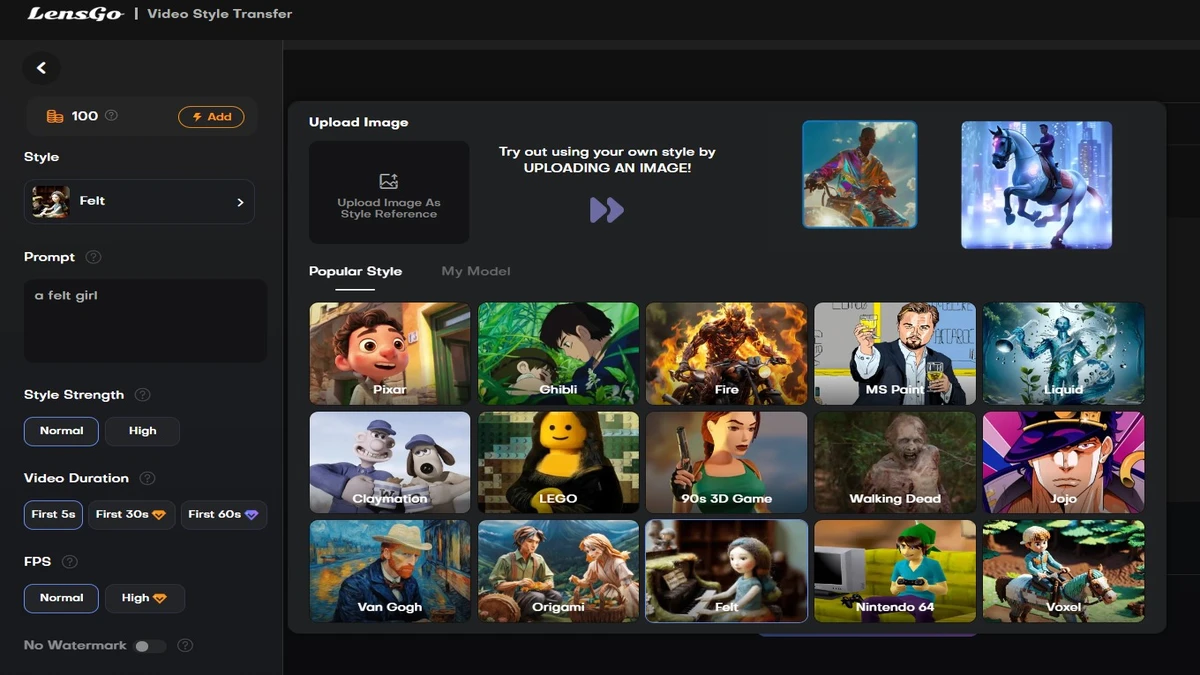
Task: Switch to the Popular Style tab
Action: pos(355,271)
